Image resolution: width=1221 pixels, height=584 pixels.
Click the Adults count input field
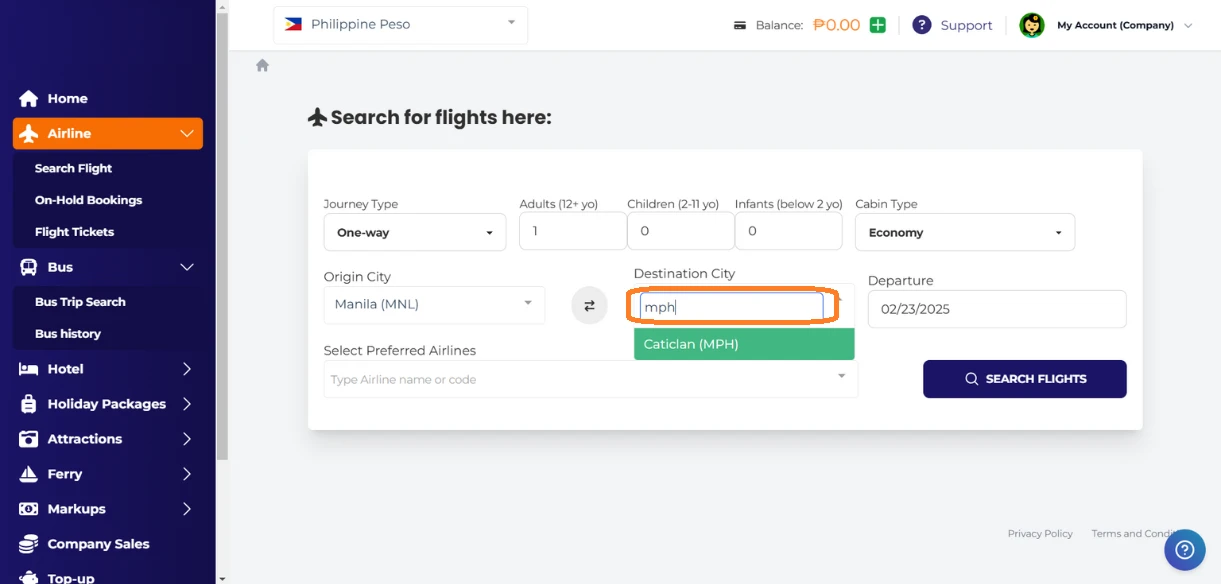coord(572,231)
